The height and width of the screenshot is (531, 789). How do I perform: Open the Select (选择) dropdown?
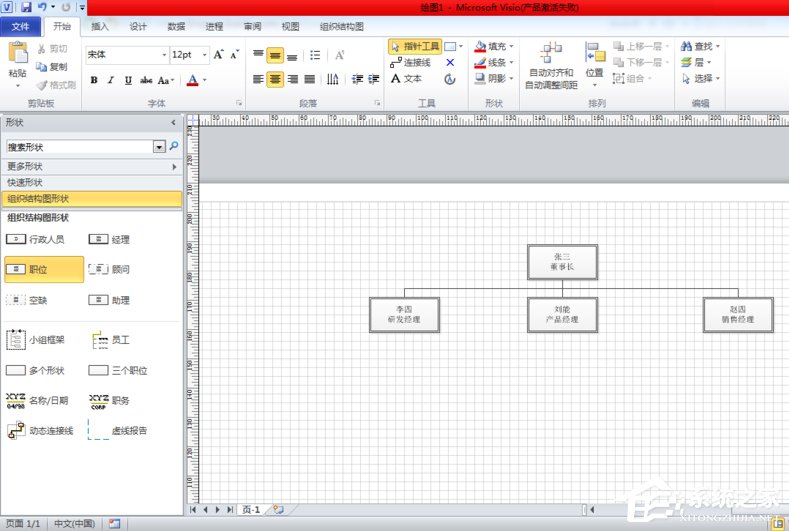click(x=700, y=79)
